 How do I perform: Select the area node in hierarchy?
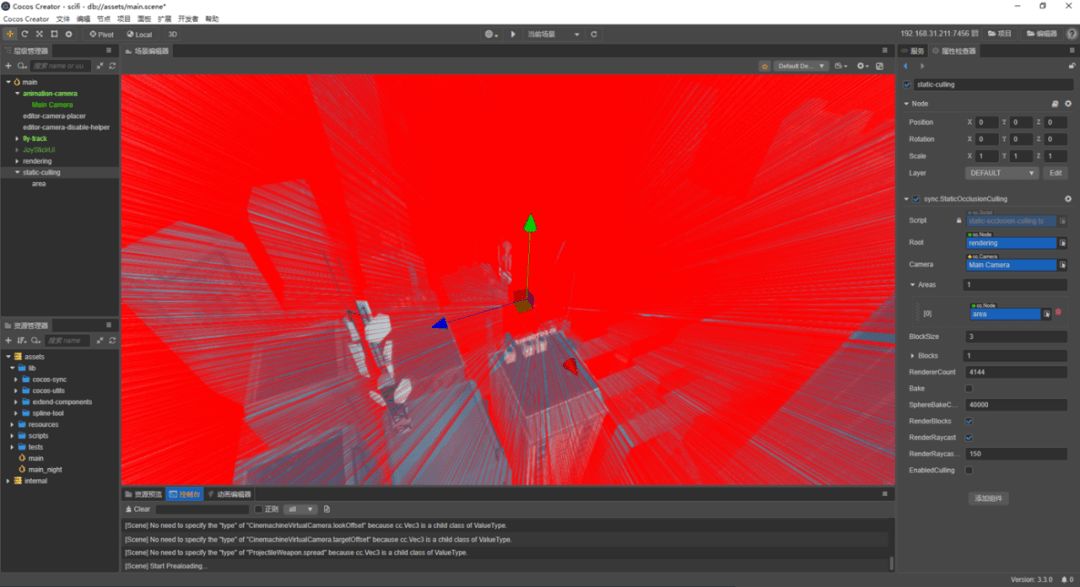coord(39,184)
